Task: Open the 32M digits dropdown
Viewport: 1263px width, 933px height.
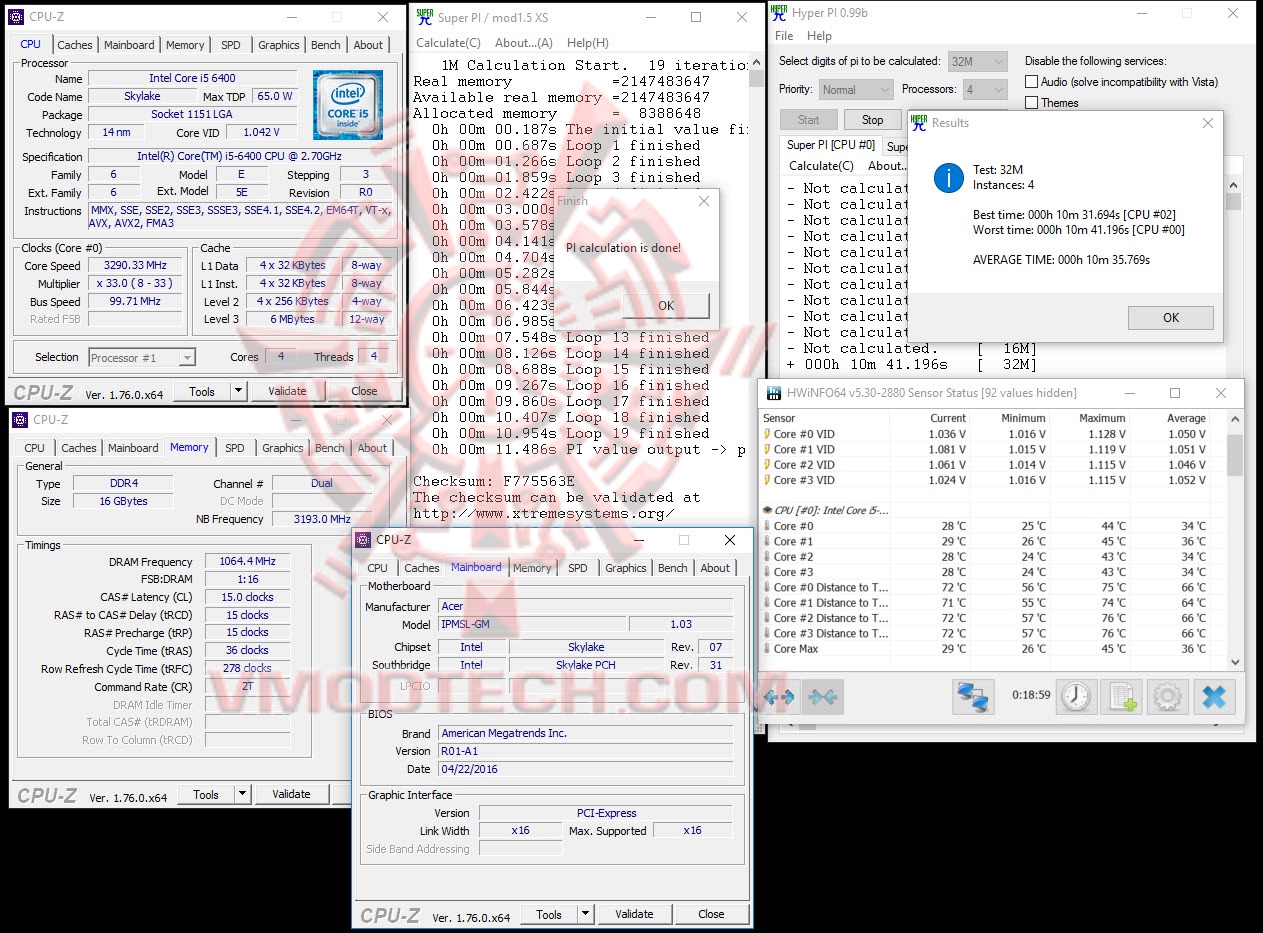Action: (977, 61)
